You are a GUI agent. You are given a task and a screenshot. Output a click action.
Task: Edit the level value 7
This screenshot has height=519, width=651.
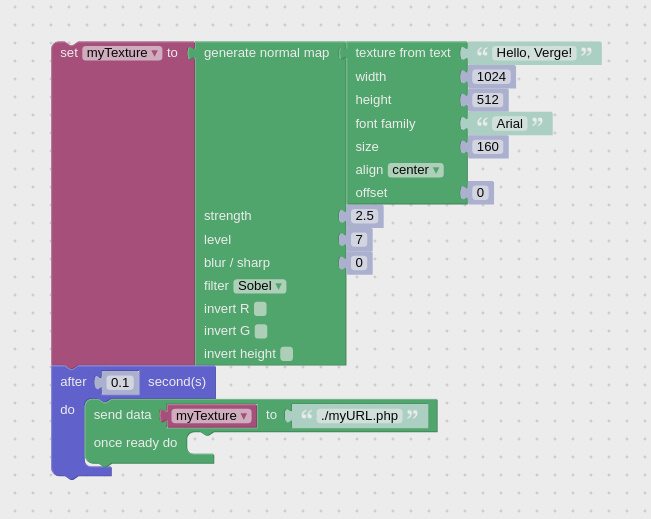point(359,240)
